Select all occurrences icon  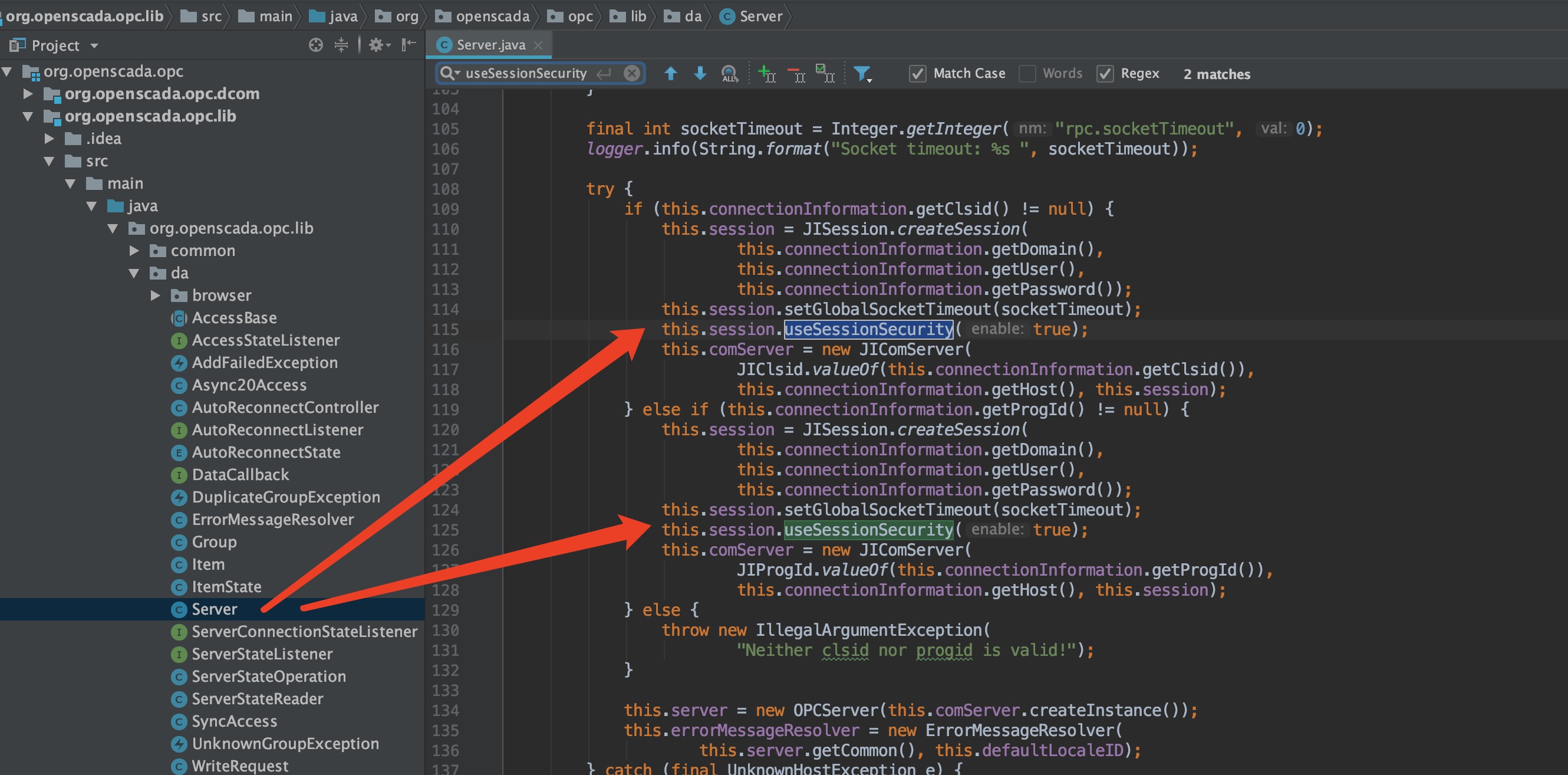825,74
